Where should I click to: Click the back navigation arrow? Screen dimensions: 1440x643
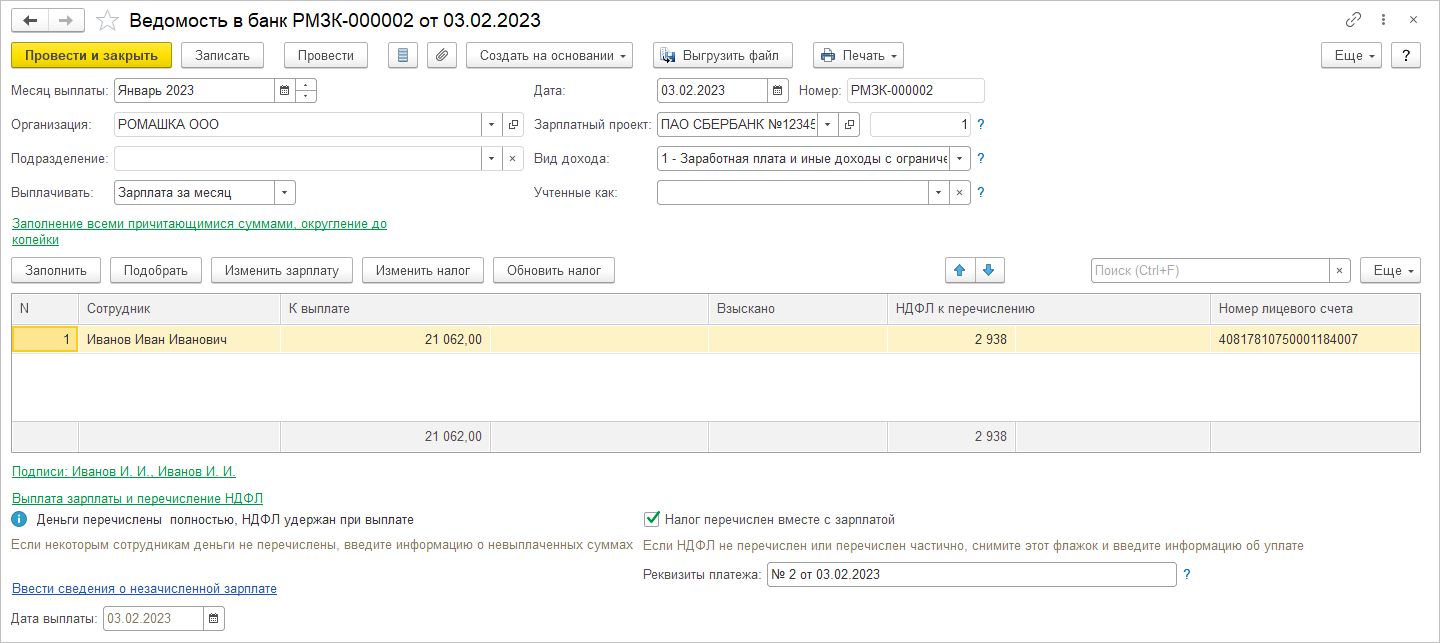tap(30, 20)
